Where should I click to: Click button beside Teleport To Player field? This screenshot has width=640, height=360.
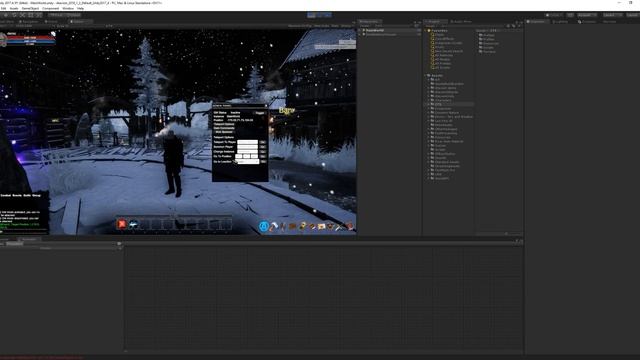tap(263, 142)
